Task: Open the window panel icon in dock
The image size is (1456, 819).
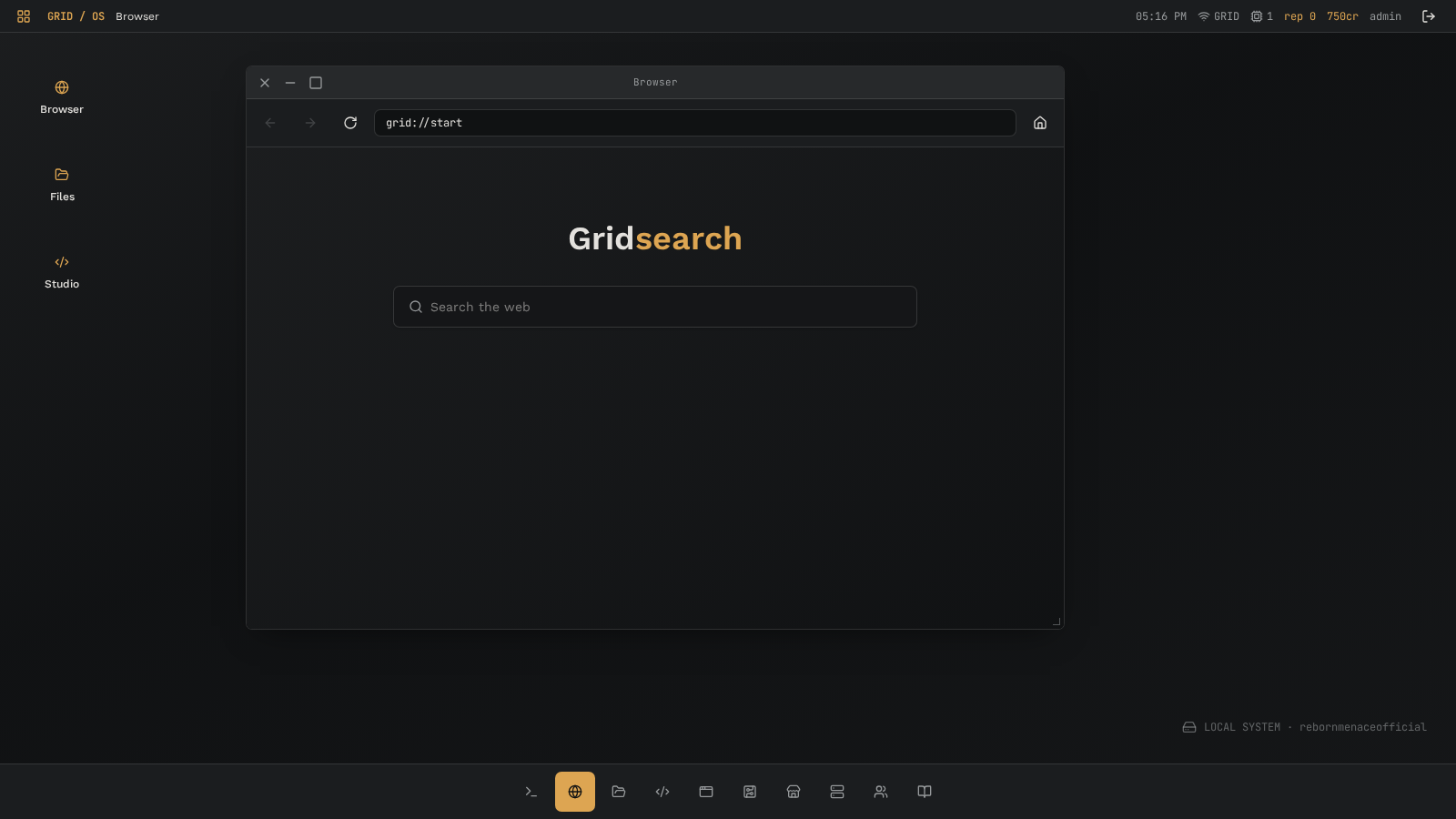Action: [x=706, y=792]
